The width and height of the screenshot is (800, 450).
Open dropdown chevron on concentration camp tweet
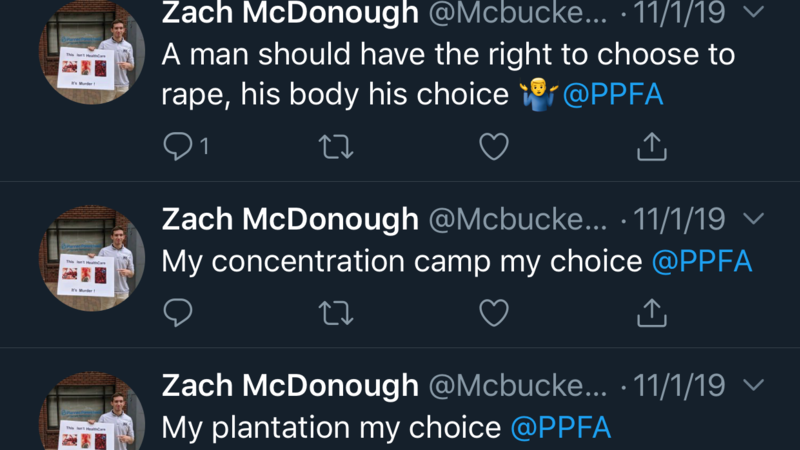(x=755, y=218)
